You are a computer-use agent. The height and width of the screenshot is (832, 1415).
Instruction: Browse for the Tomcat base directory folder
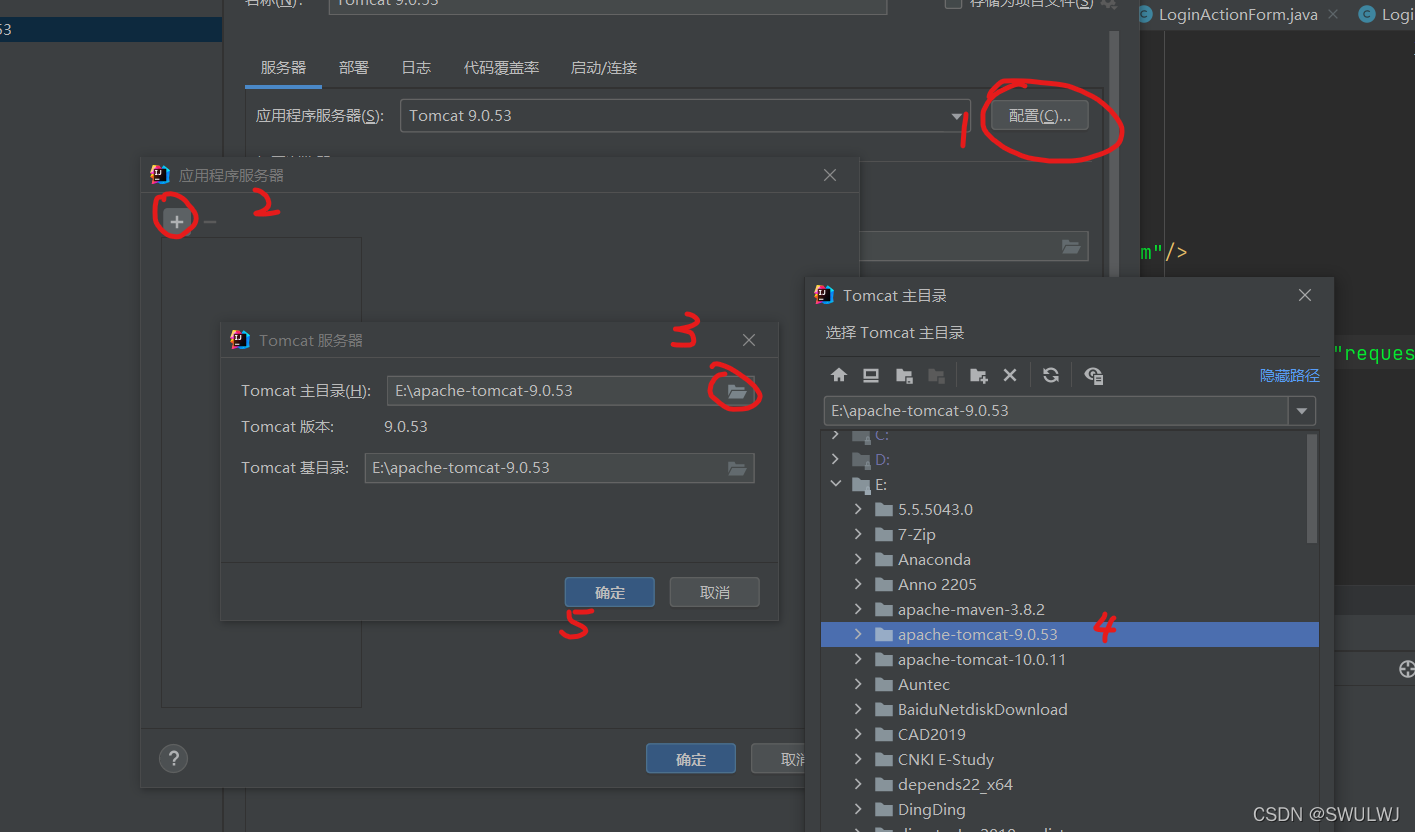[737, 468]
